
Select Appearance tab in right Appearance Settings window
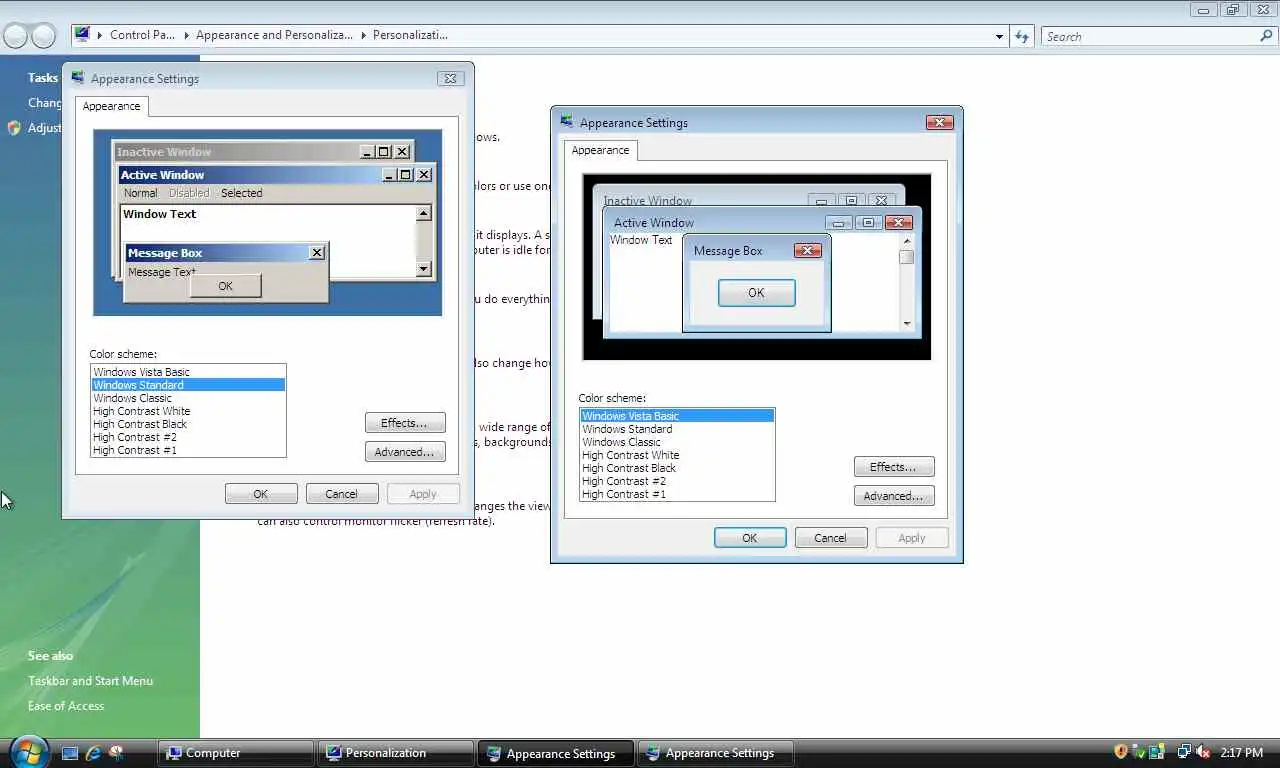point(600,150)
